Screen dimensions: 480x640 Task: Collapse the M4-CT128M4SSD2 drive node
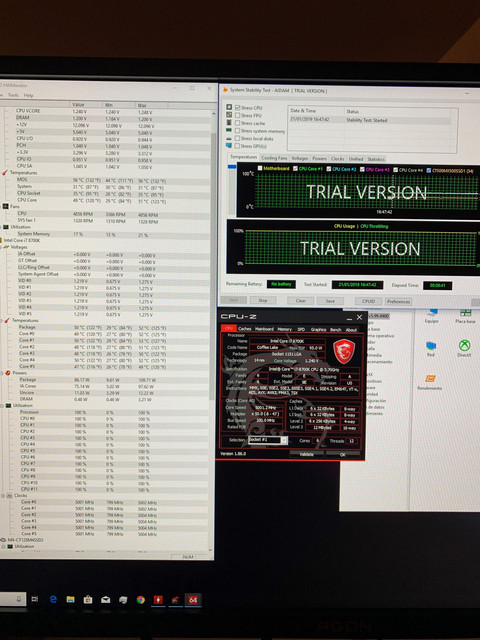tap(2, 540)
